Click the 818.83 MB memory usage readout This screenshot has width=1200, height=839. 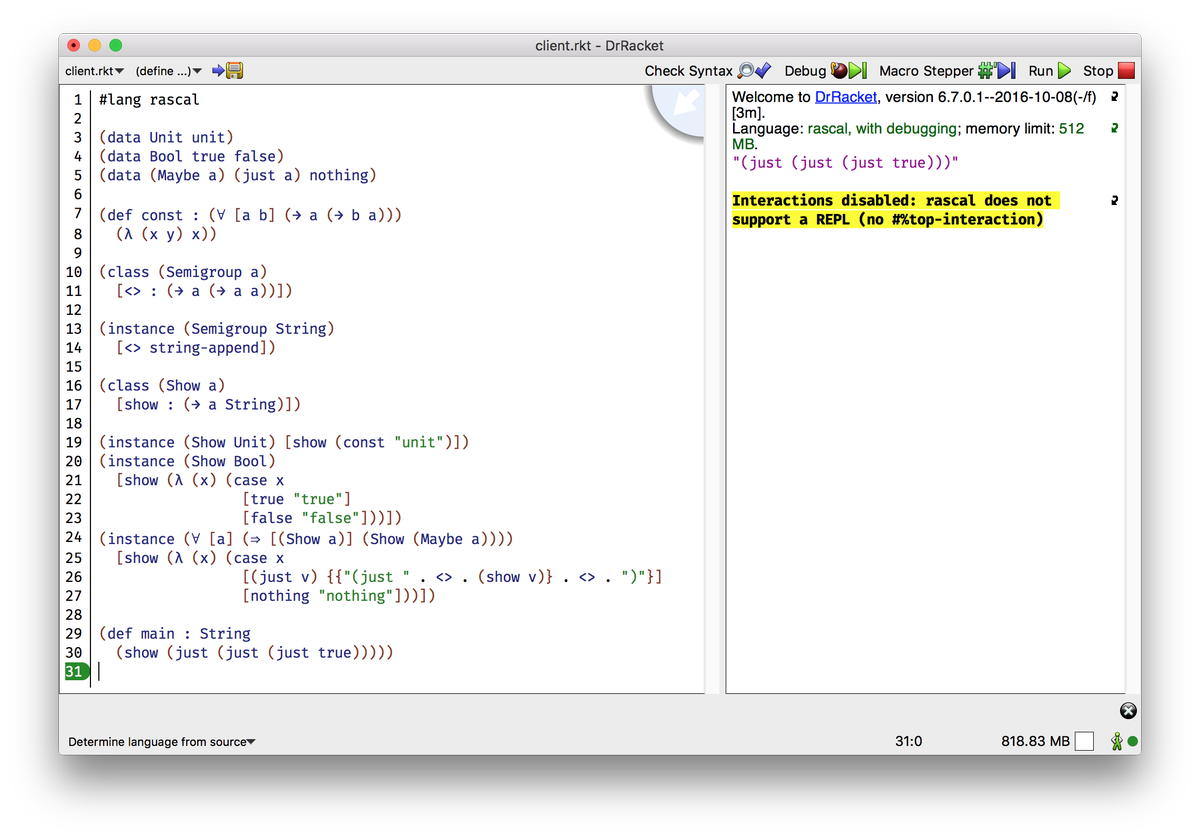pos(1035,742)
